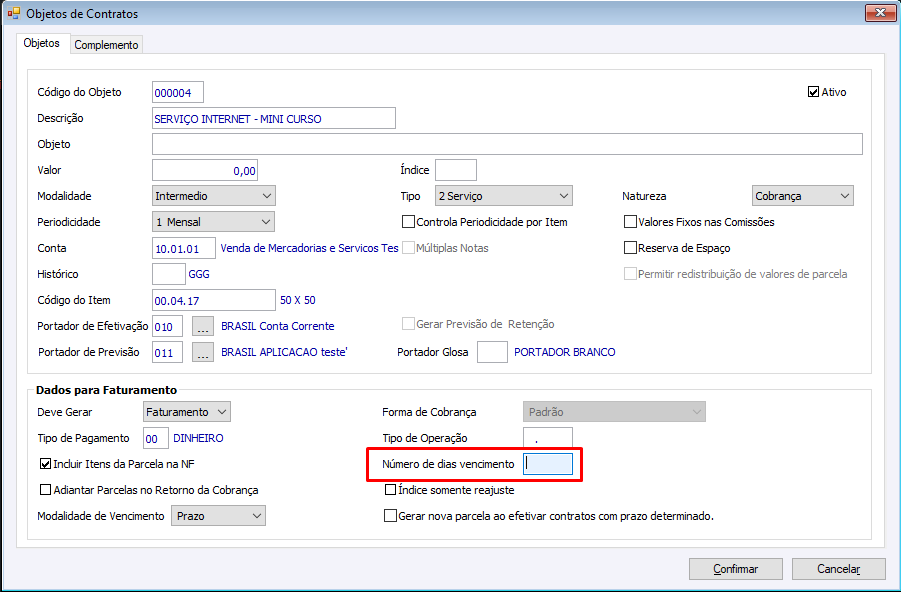Image resolution: width=901 pixels, height=592 pixels.
Task: Click the empty Objeto text field
Action: pos(507,144)
